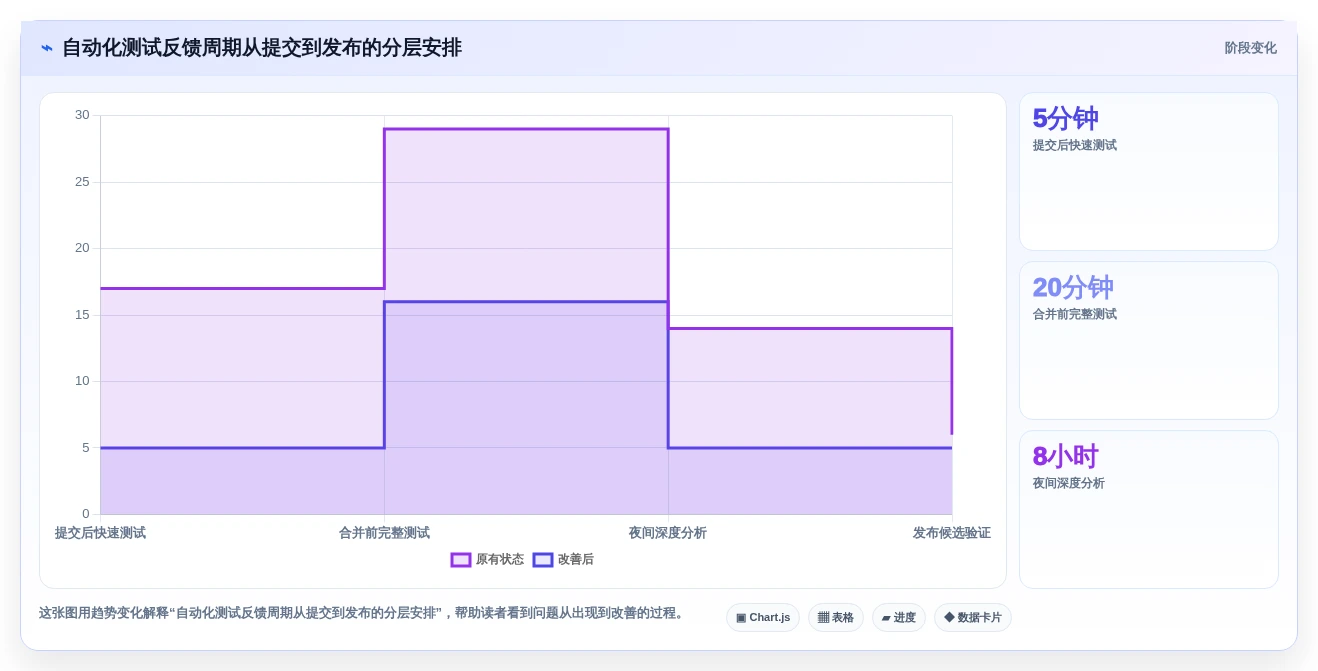Open the 8小时 夜间深度分析 card
The image size is (1318, 671).
coord(1149,509)
